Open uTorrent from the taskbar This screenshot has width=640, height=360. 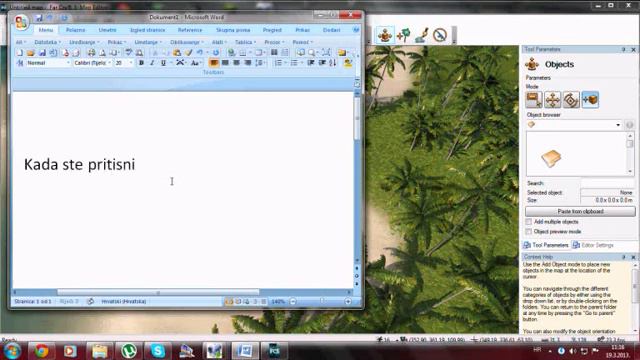[x=128, y=351]
